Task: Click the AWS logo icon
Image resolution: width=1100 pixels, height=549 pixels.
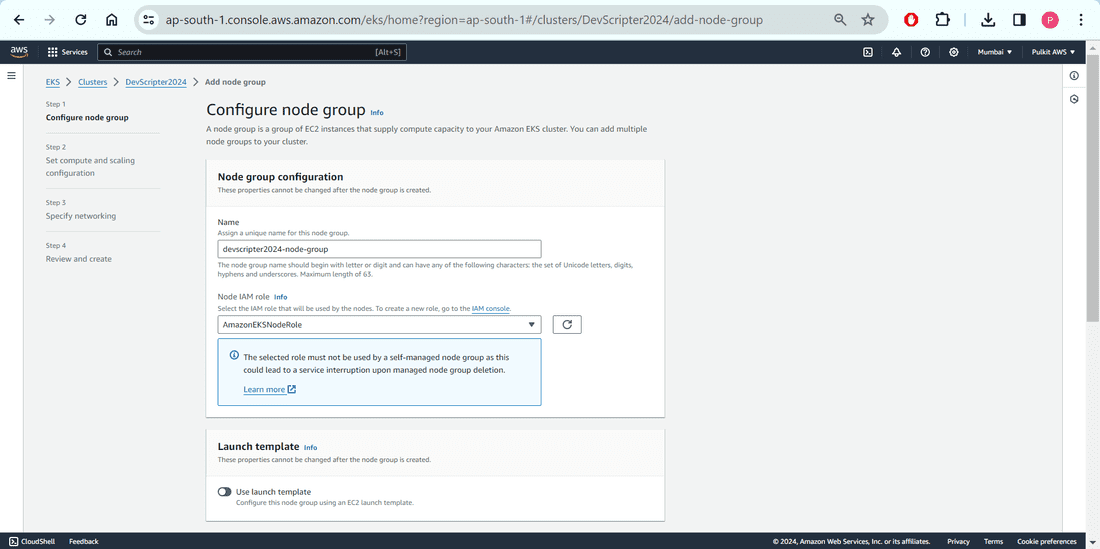Action: point(19,52)
